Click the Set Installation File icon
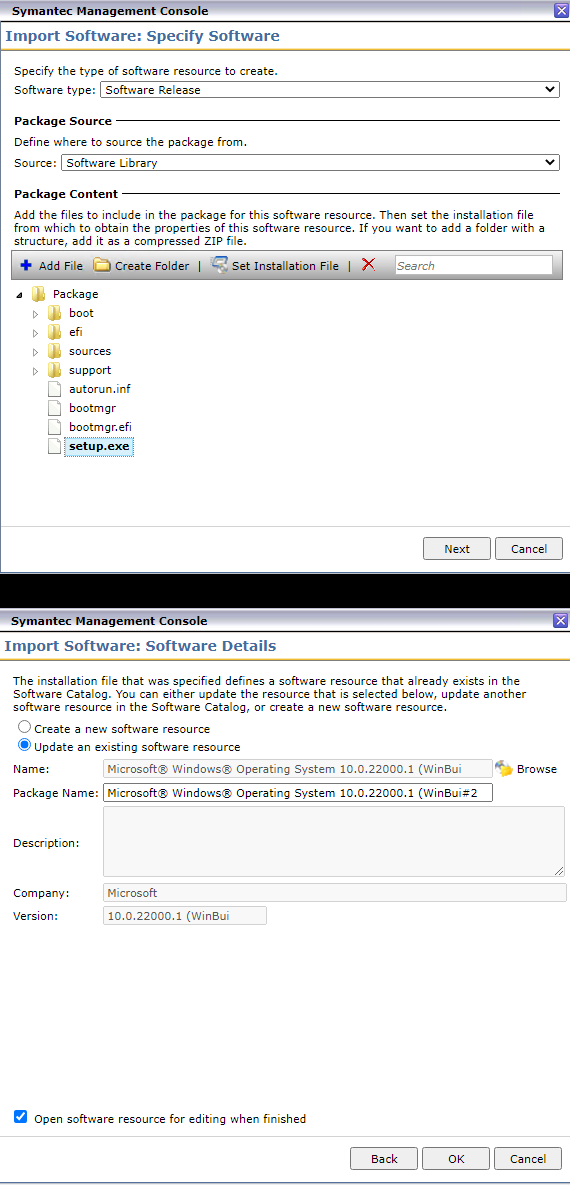This screenshot has height=1185, width=570. point(219,265)
